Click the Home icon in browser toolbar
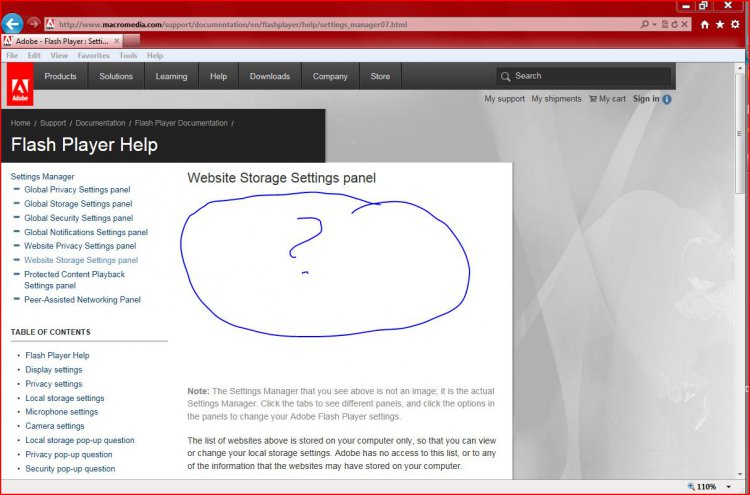750x495 pixels. (x=705, y=24)
